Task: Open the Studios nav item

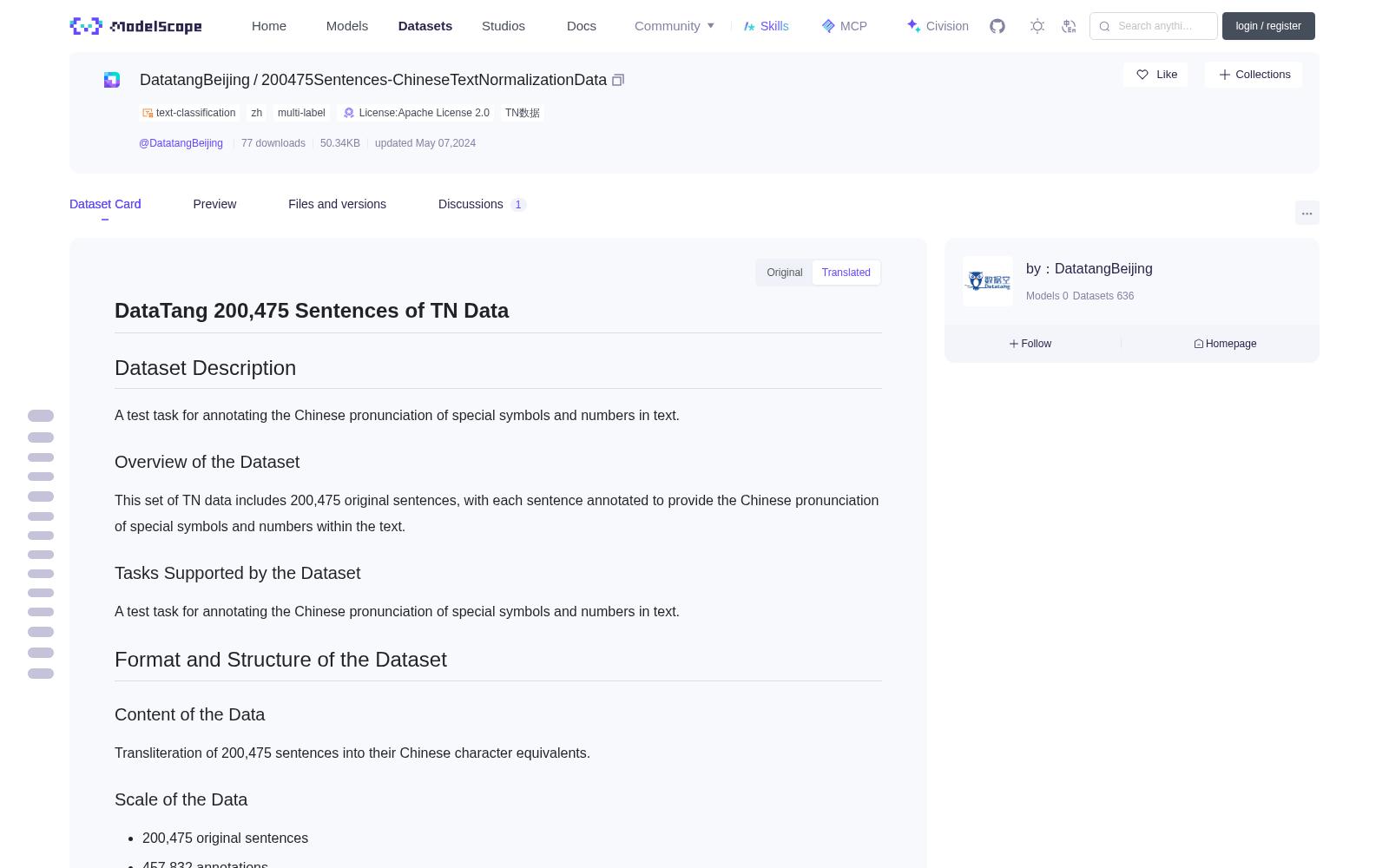Action: (504, 26)
